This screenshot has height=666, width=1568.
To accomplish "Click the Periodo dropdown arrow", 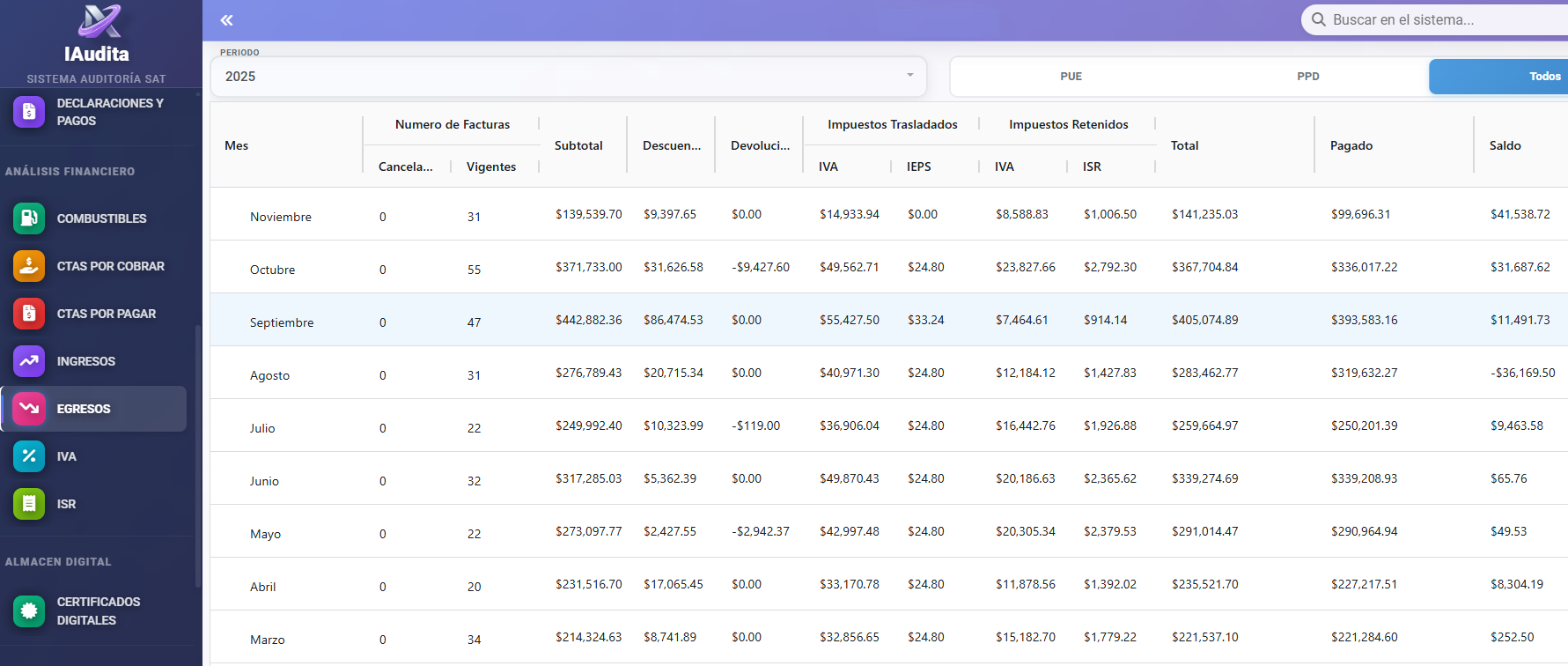I will point(909,76).
